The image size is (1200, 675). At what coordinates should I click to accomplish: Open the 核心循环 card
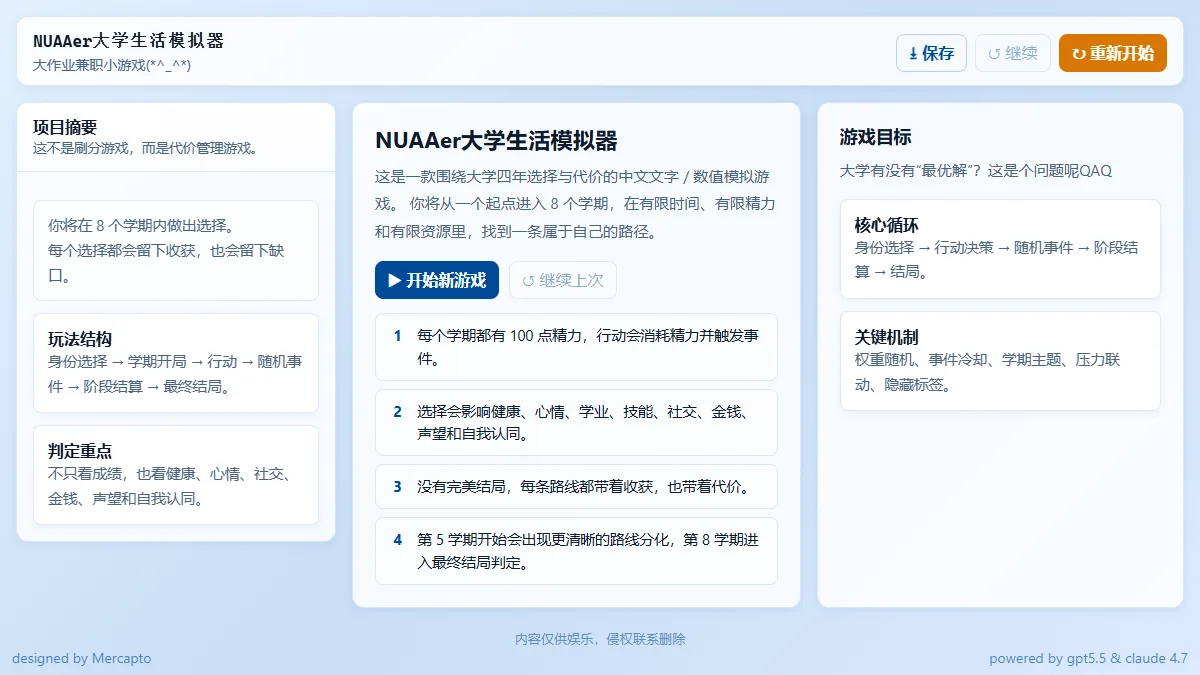point(1000,249)
